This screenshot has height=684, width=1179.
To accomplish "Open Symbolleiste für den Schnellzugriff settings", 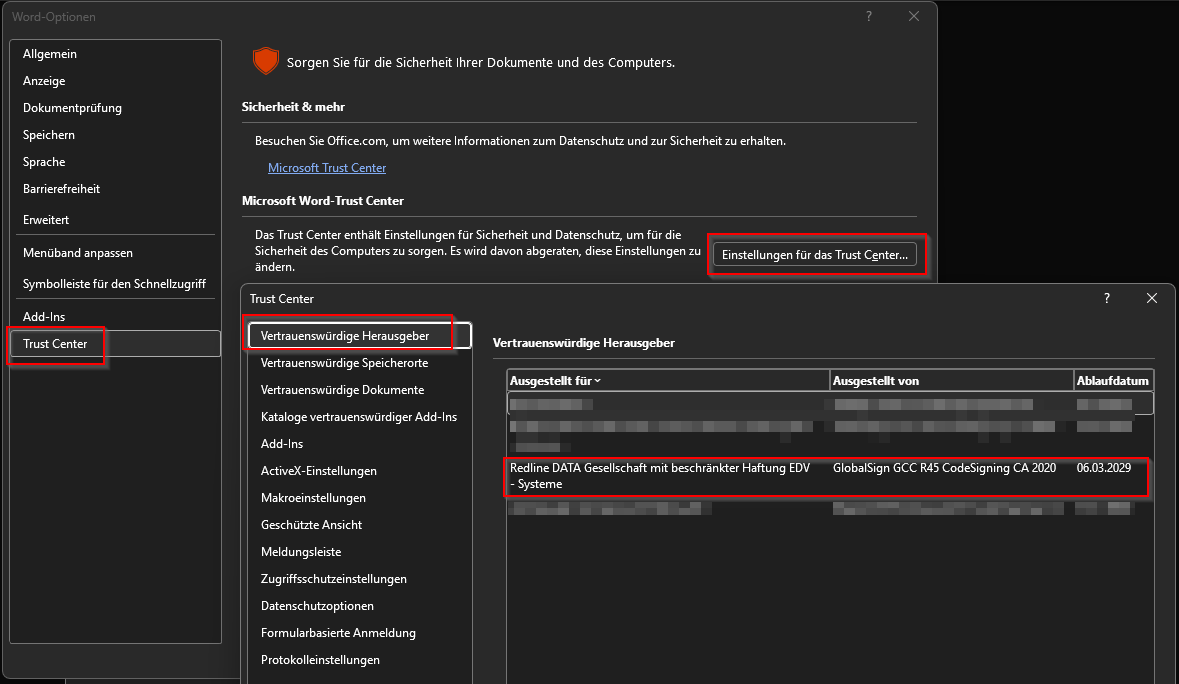I will 112,285.
